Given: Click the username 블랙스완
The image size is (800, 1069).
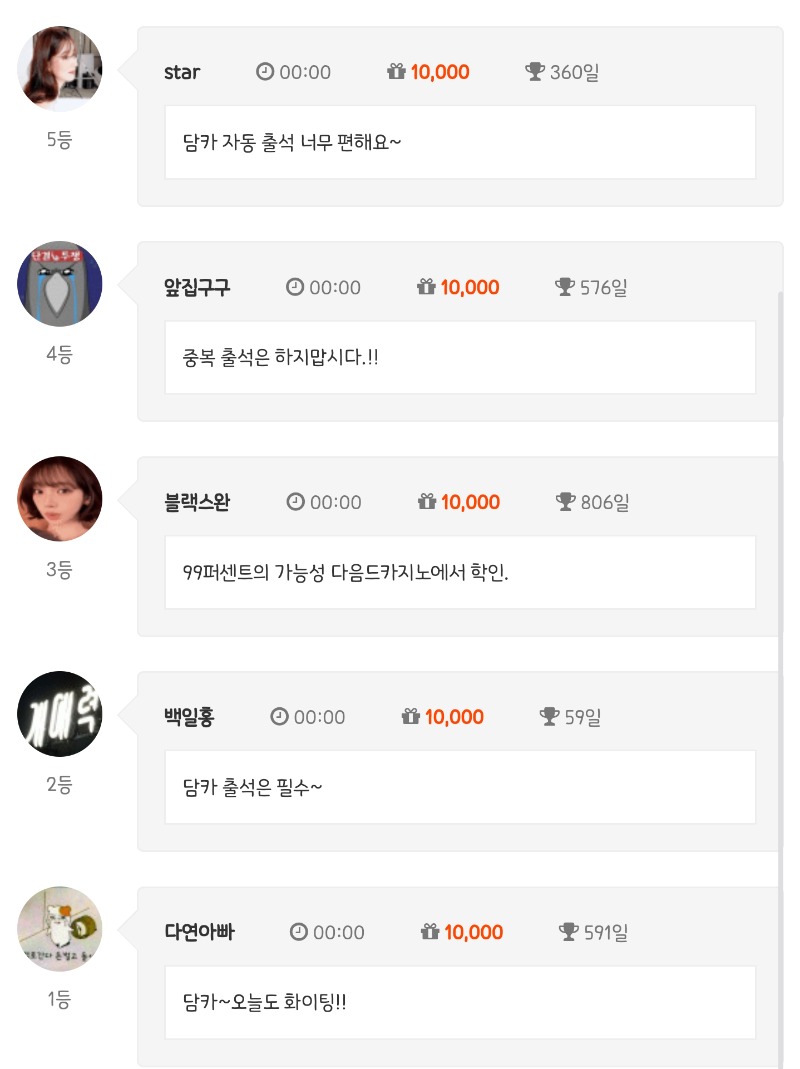Looking at the screenshot, I should pos(197,502).
